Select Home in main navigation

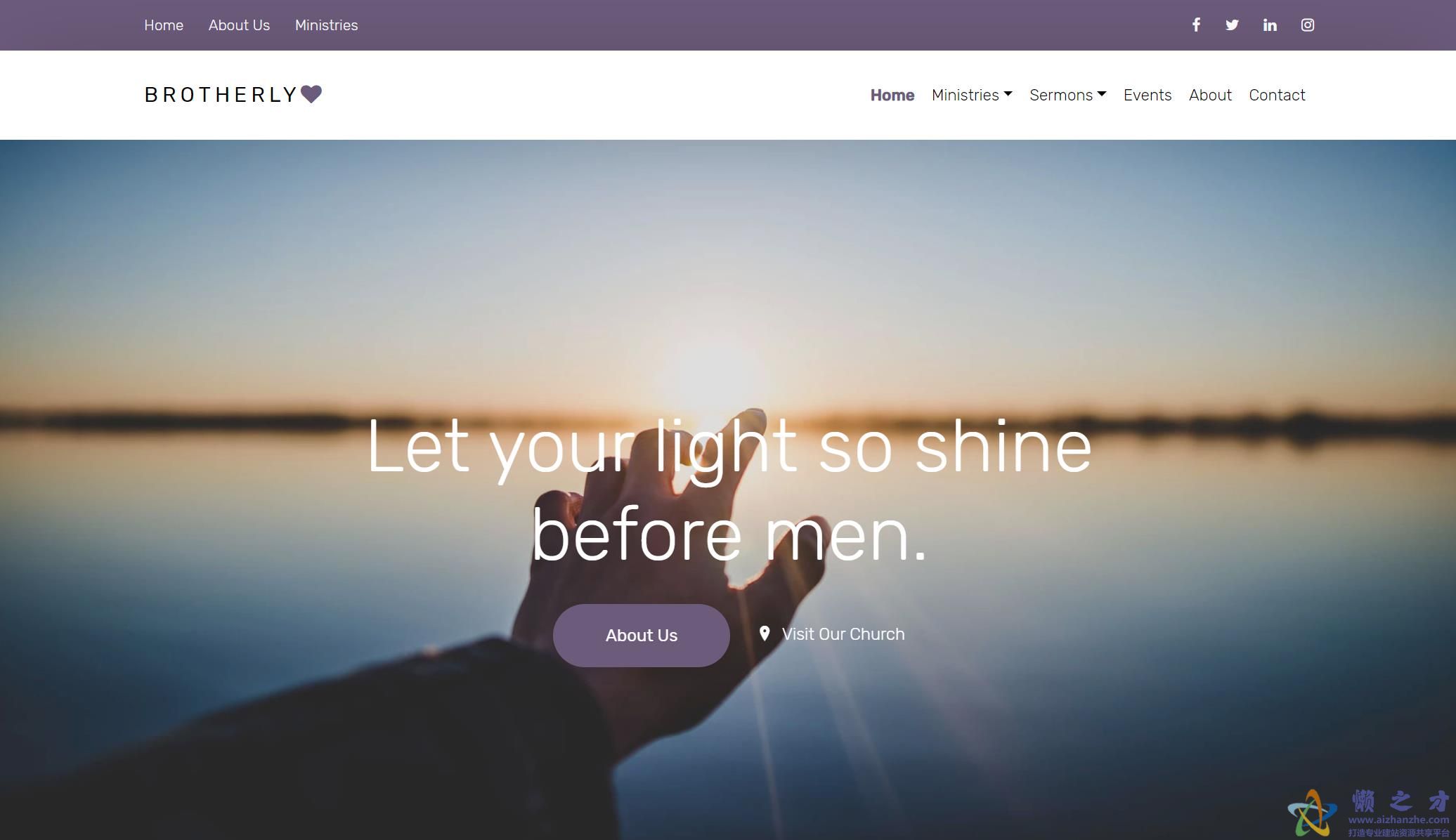click(892, 95)
